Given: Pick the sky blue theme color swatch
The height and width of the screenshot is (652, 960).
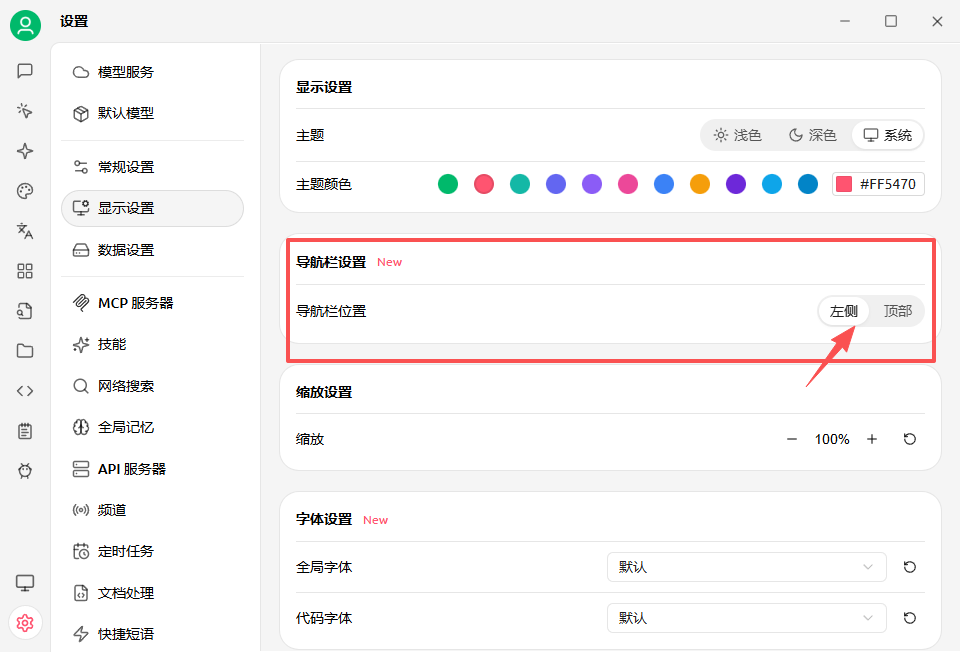Looking at the screenshot, I should pos(772,184).
